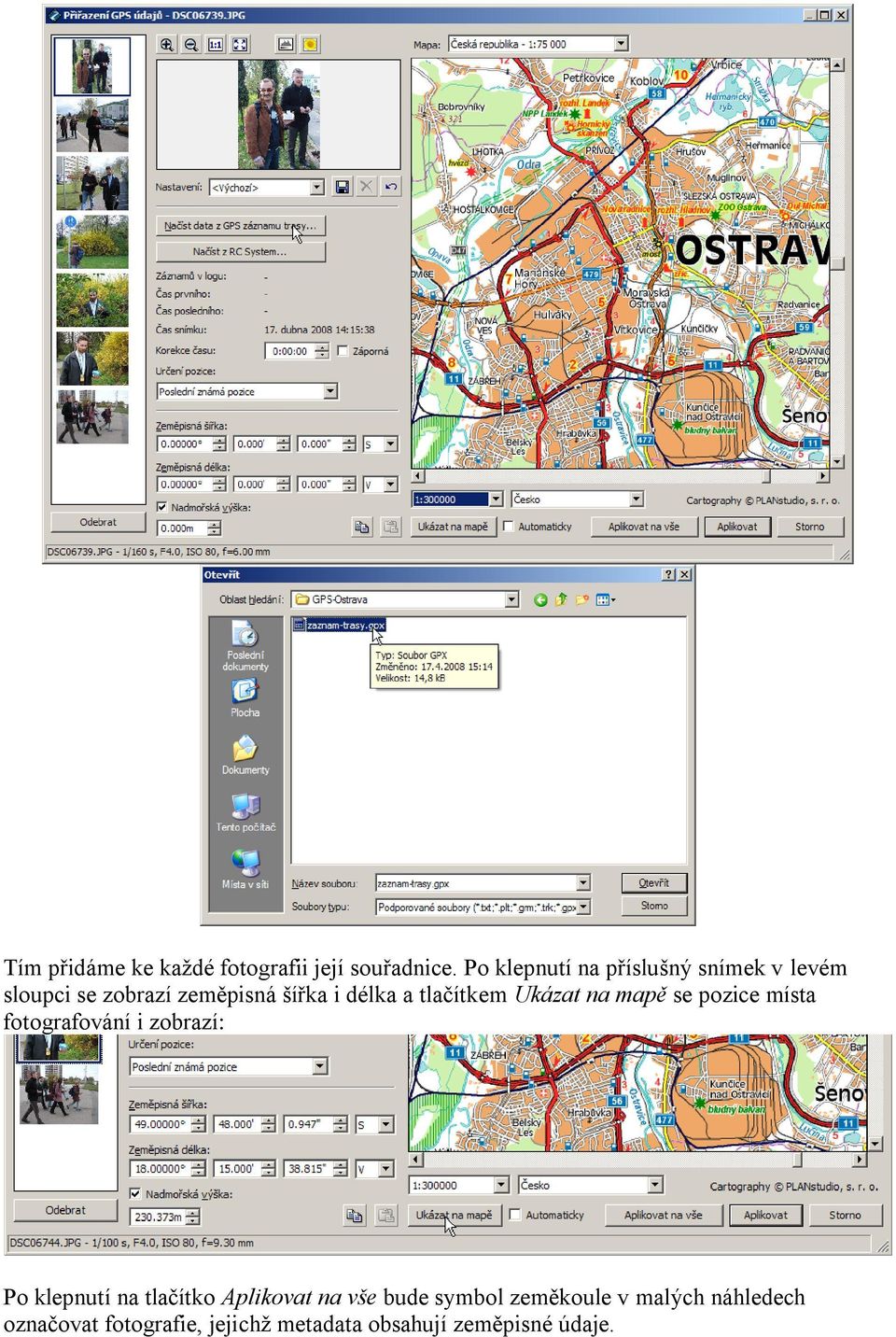The height and width of the screenshot is (1337, 896).
Task: Open the views menu icon in Otevřít dialog
Action: 606,600
